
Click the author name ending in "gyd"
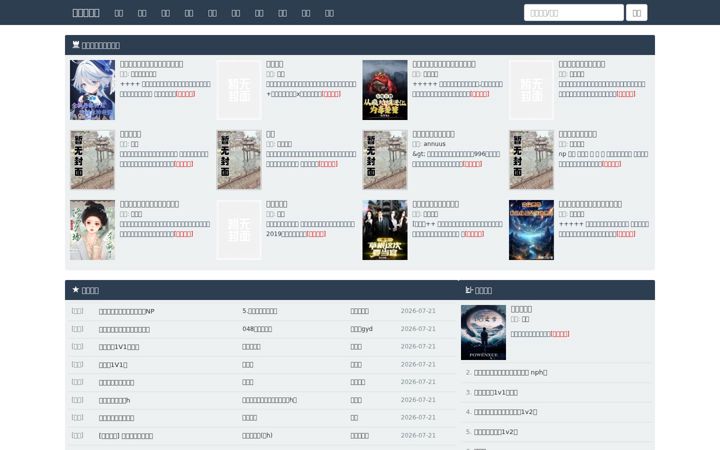pyautogui.click(x=361, y=329)
